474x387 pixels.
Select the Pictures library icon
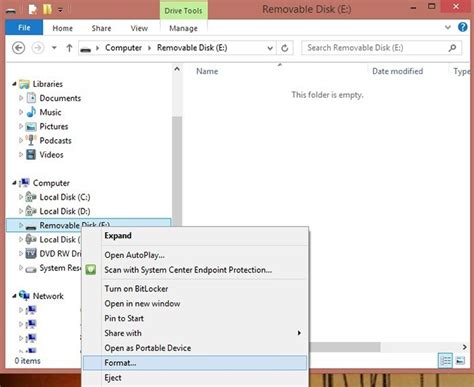coord(31,126)
